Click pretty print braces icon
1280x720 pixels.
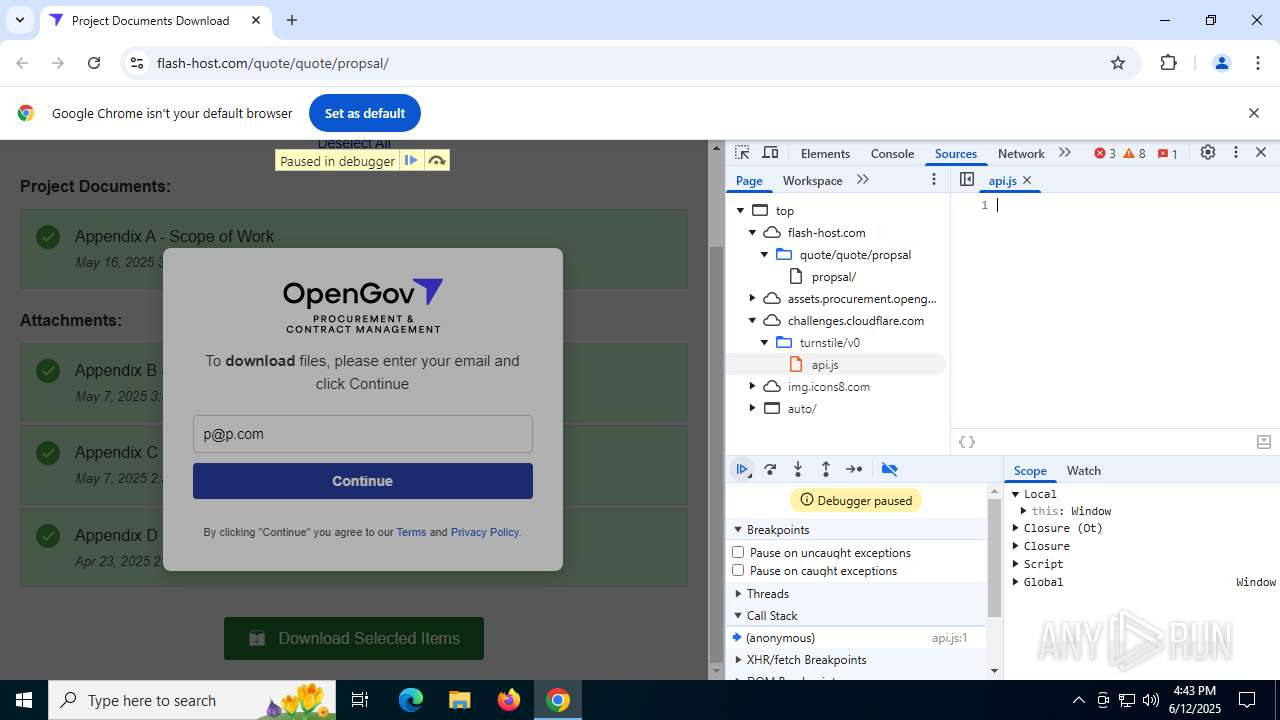click(967, 442)
